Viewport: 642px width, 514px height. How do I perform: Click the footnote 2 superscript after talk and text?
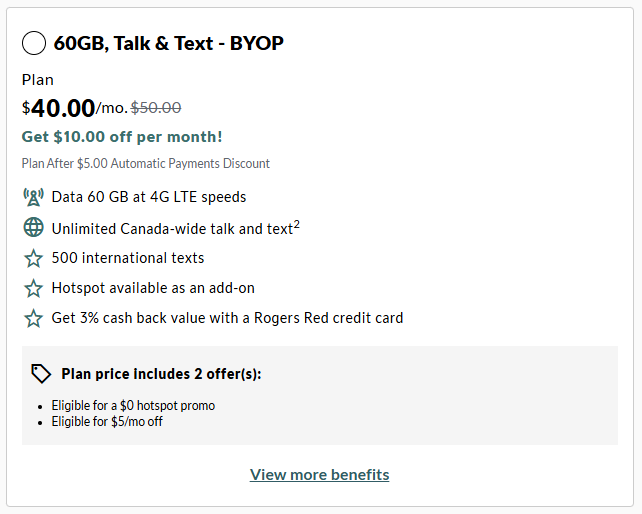297,224
